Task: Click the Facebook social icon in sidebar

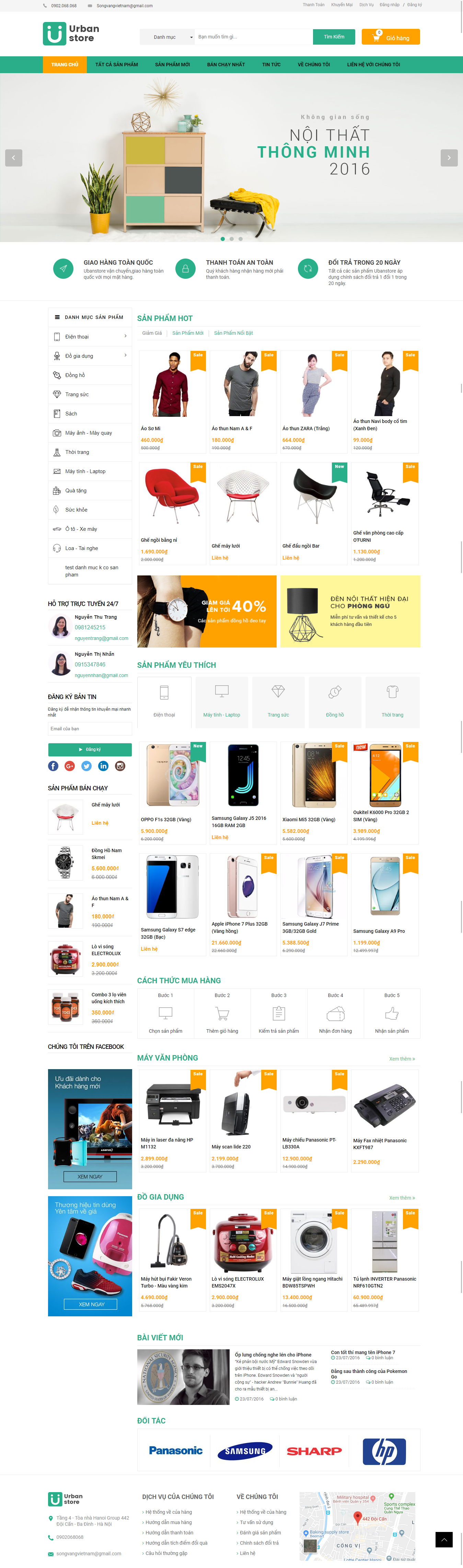Action: click(53, 766)
